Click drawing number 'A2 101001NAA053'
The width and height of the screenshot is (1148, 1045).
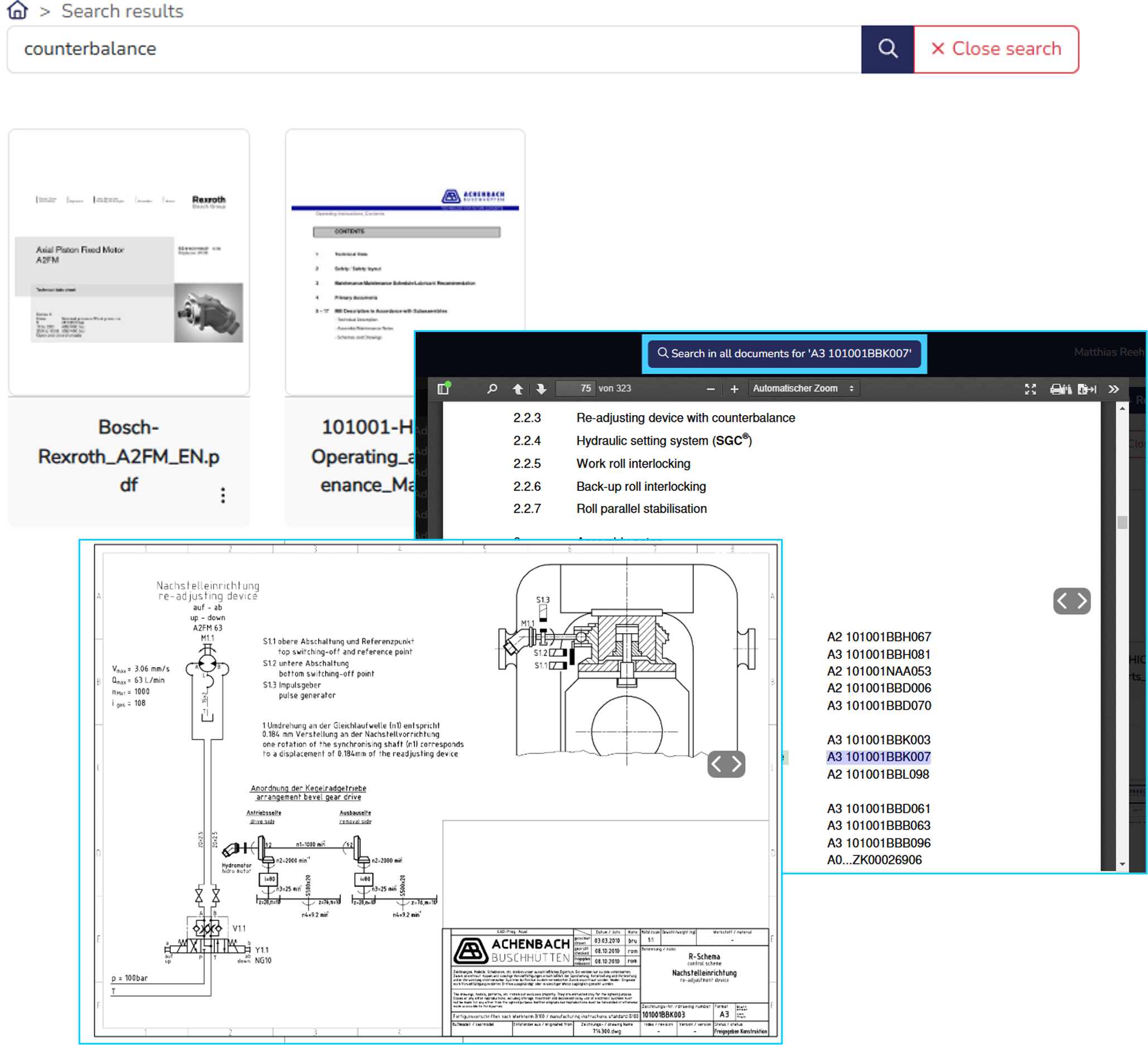pos(879,671)
